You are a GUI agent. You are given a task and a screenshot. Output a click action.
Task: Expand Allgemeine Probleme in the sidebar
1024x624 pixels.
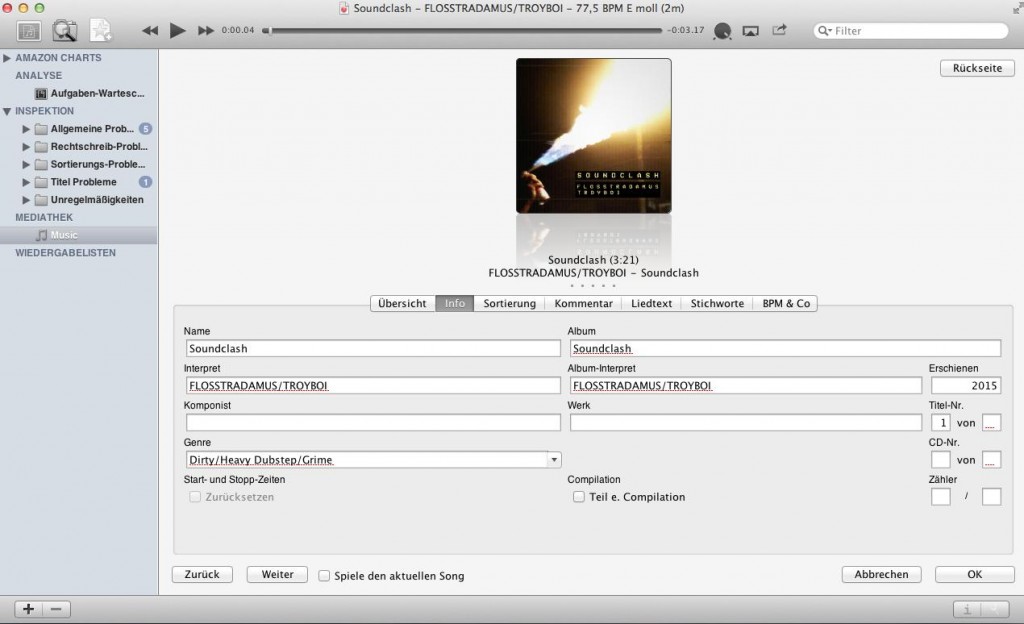(26, 128)
